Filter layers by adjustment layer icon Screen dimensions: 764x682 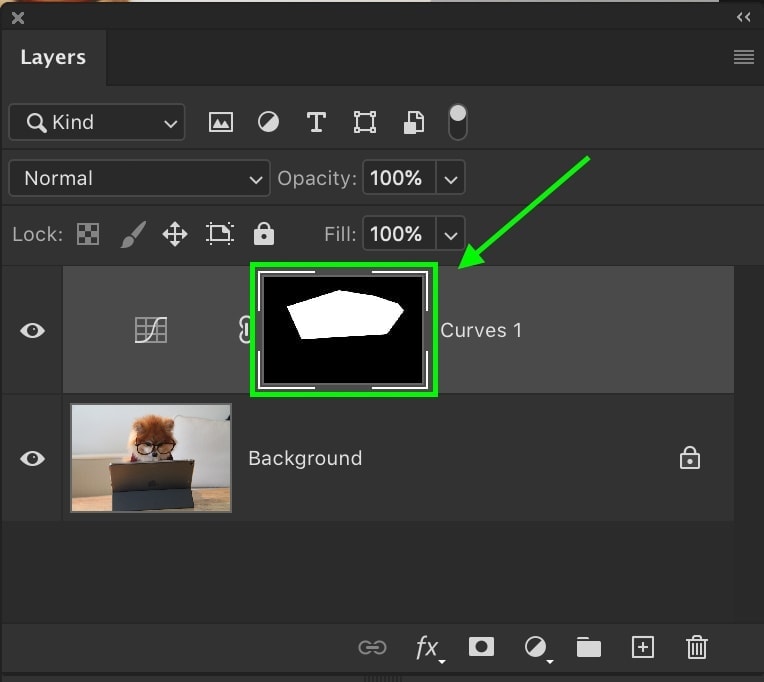268,122
